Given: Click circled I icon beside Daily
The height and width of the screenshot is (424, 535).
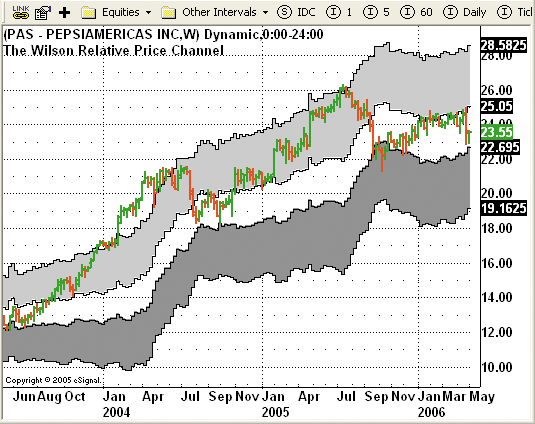Looking at the screenshot, I should coord(450,13).
